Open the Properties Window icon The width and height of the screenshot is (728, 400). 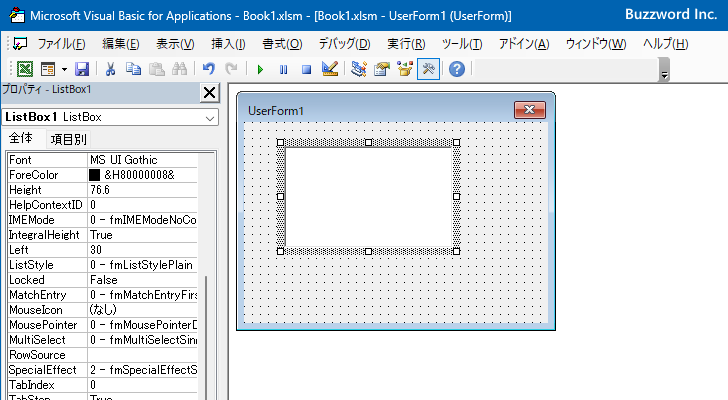point(382,69)
